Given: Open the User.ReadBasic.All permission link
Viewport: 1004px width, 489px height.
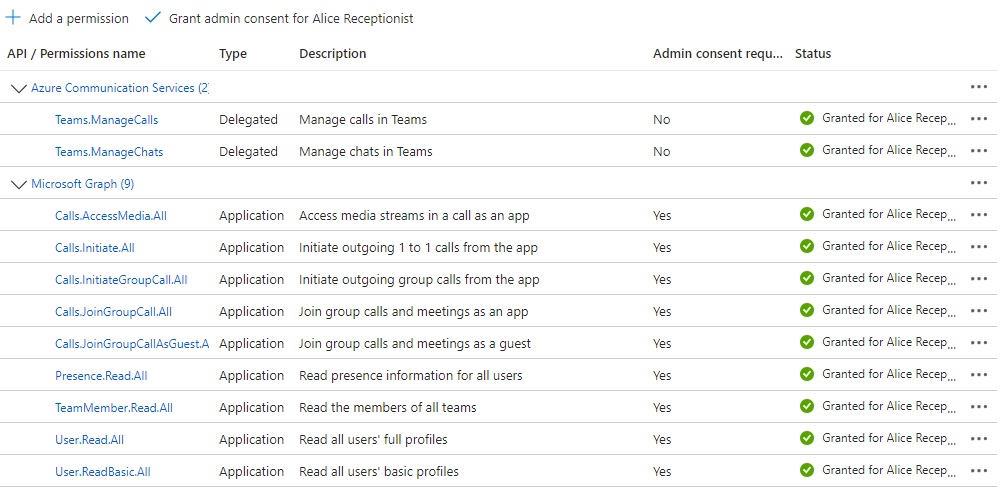Looking at the screenshot, I should click(103, 472).
